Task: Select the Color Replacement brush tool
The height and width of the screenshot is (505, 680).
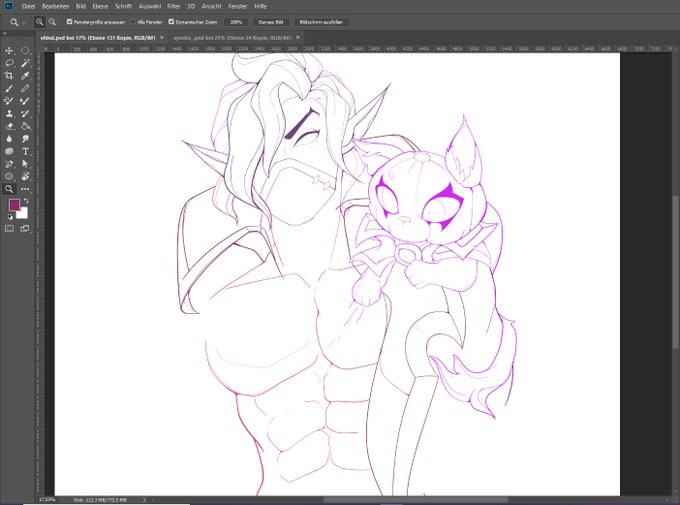Action: coord(9,101)
